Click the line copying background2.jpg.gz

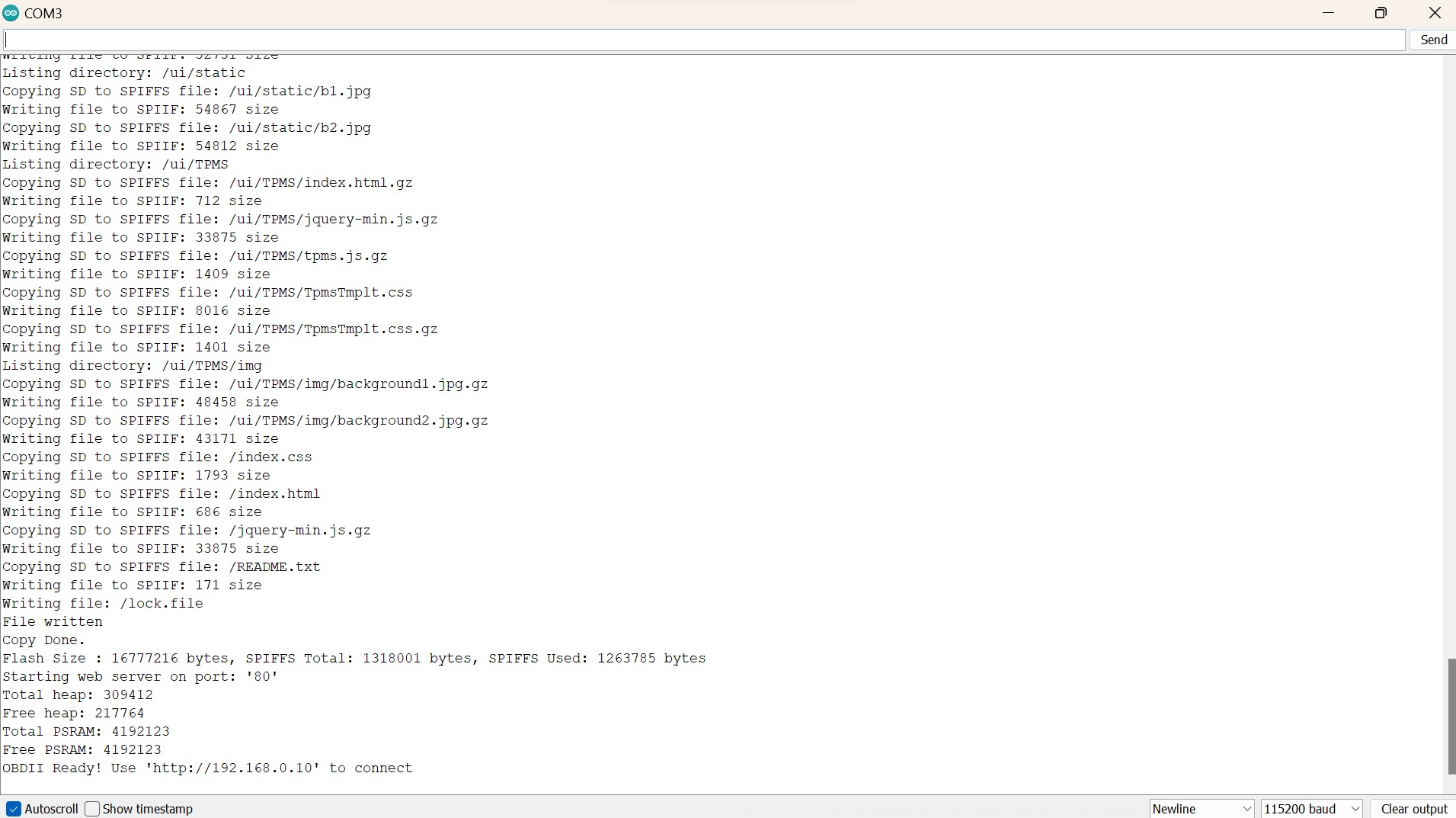pyautogui.click(x=245, y=421)
